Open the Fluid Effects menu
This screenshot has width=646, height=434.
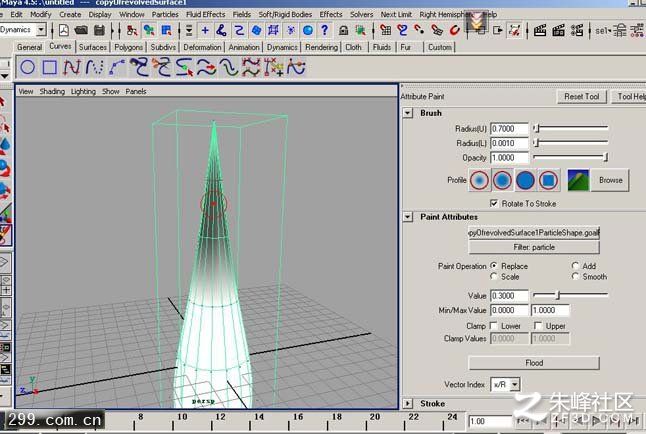click(206, 14)
